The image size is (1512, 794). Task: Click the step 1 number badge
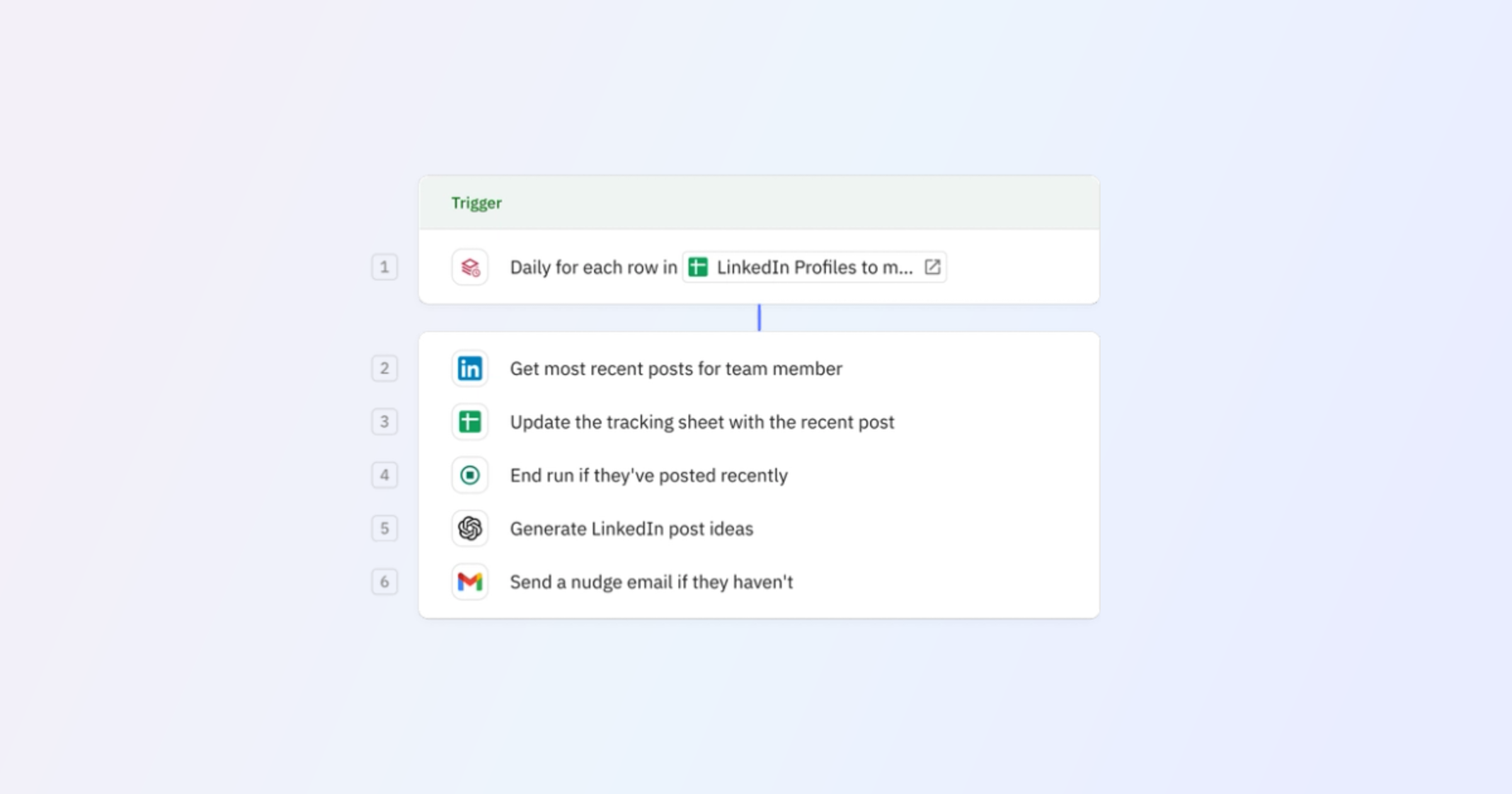click(x=384, y=267)
